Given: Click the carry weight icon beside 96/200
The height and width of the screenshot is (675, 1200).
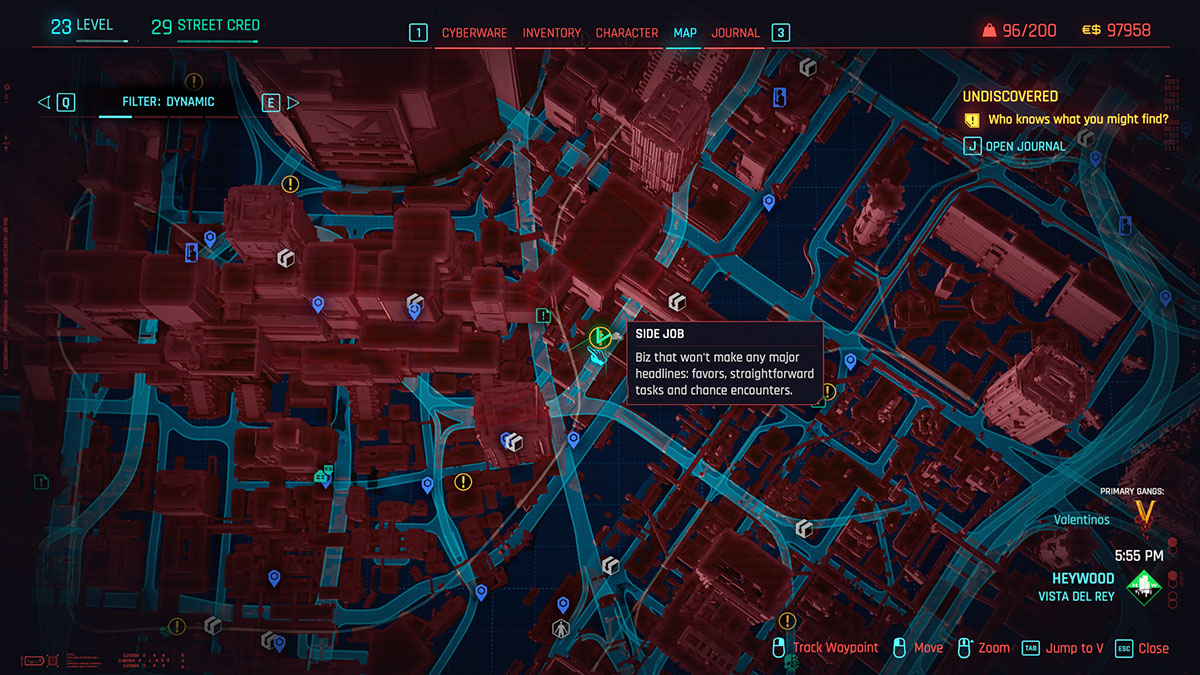Looking at the screenshot, I should [988, 31].
